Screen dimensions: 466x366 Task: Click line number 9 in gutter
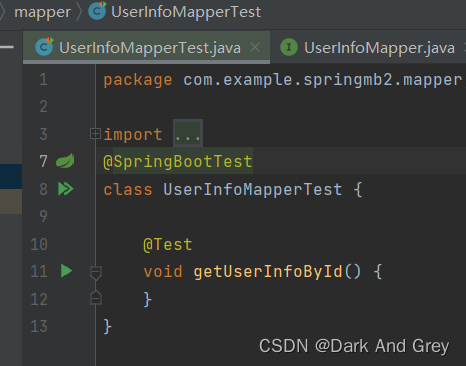pos(43,216)
